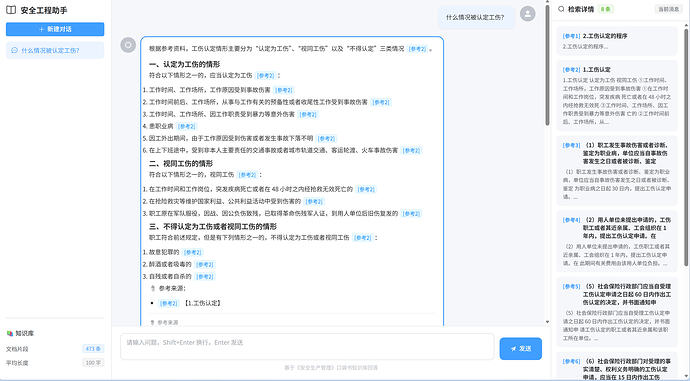690x381 pixels.
Task: Send the message with 发送 button
Action: [521, 348]
